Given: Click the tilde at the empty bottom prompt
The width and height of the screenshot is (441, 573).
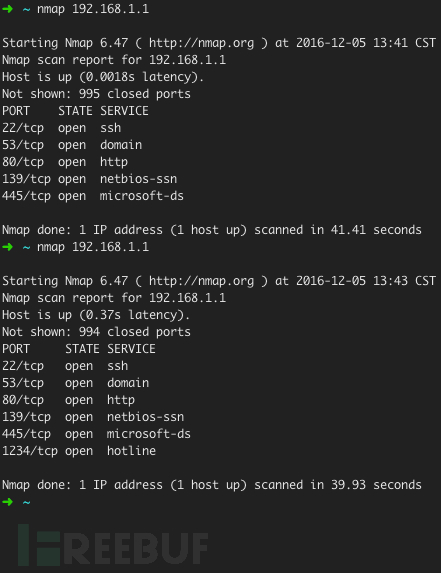Looking at the screenshot, I should pyautogui.click(x=26, y=502).
